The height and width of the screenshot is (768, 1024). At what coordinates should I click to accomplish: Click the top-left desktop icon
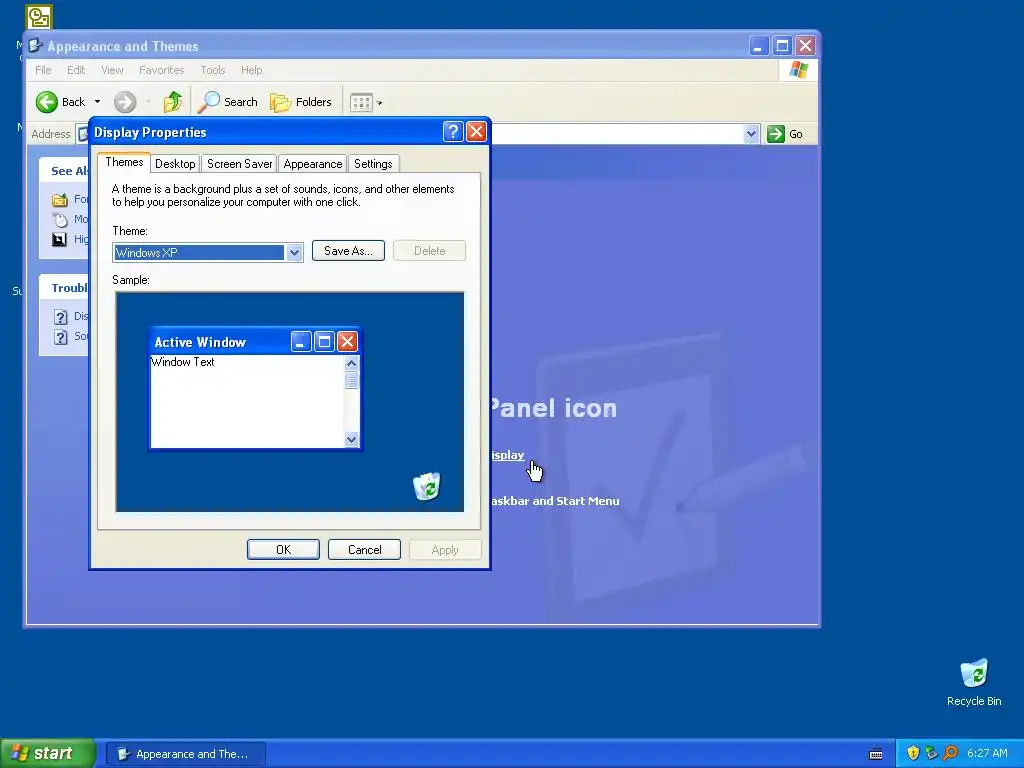pos(39,17)
